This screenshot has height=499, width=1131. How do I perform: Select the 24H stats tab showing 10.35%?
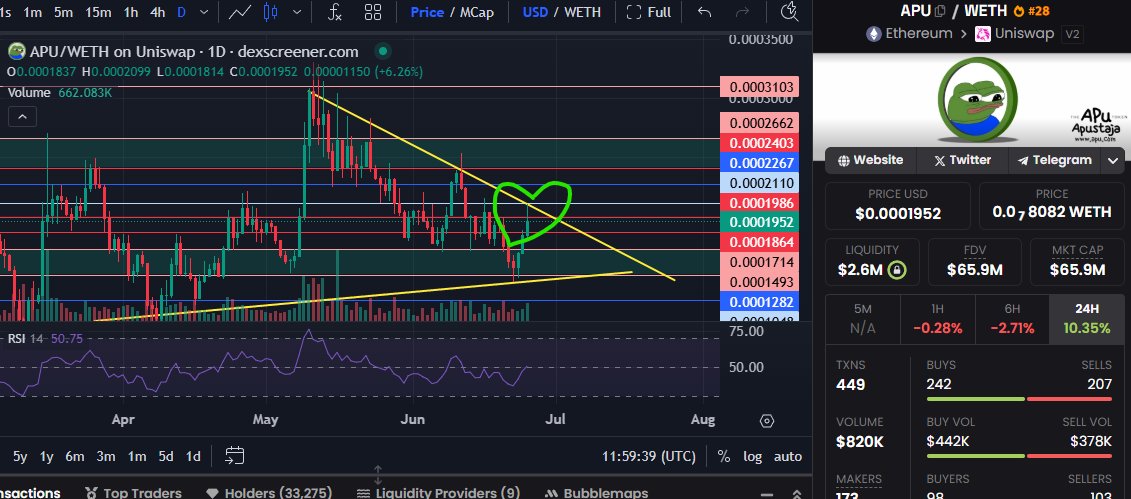pyautogui.click(x=1086, y=319)
